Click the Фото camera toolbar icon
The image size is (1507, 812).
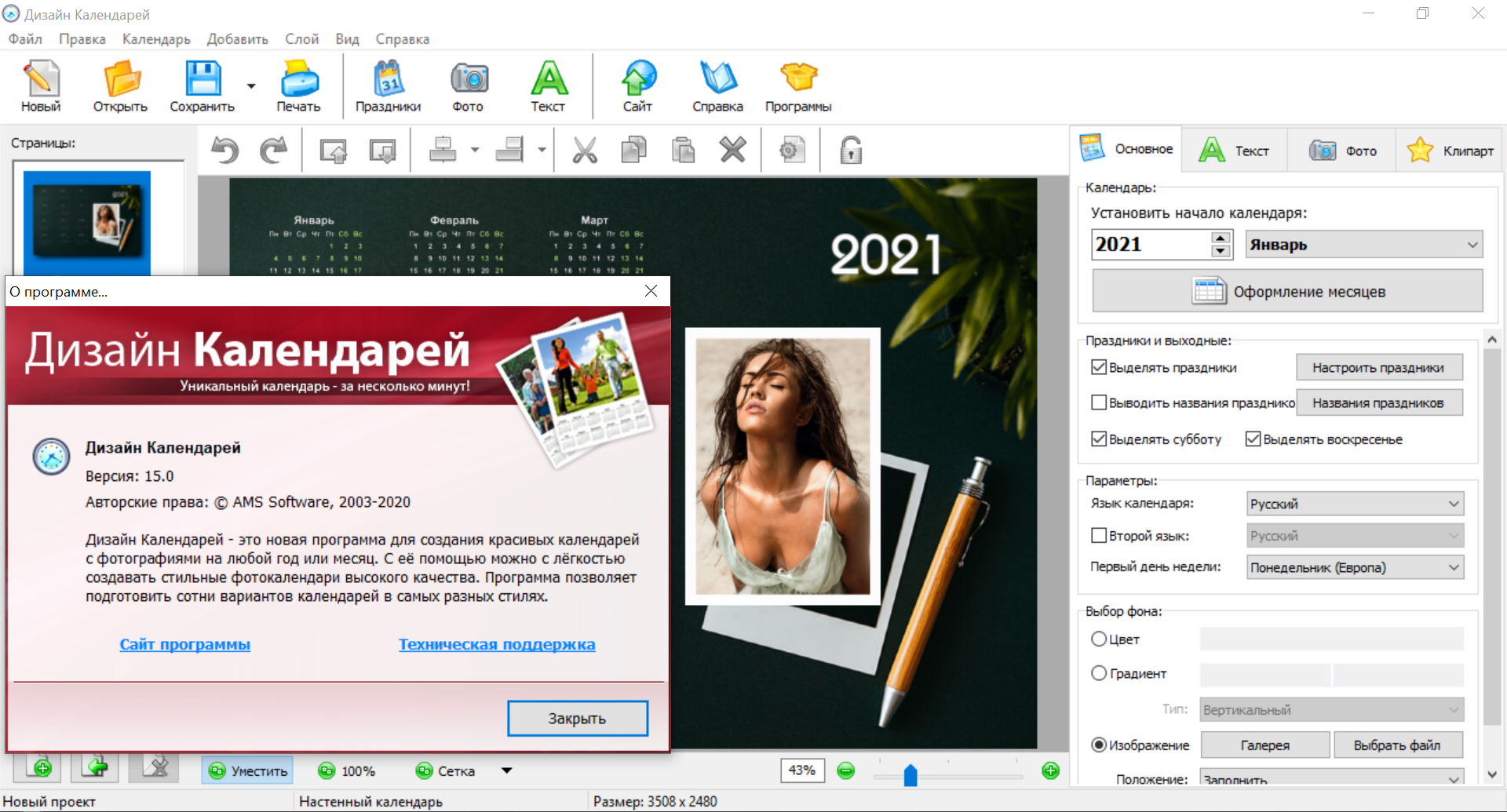tap(469, 86)
